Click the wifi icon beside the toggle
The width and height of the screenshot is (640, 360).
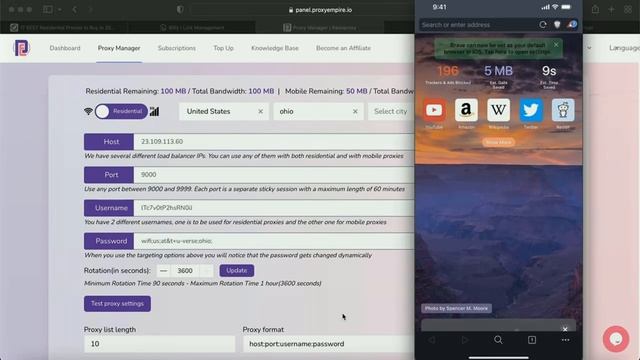(x=88, y=111)
